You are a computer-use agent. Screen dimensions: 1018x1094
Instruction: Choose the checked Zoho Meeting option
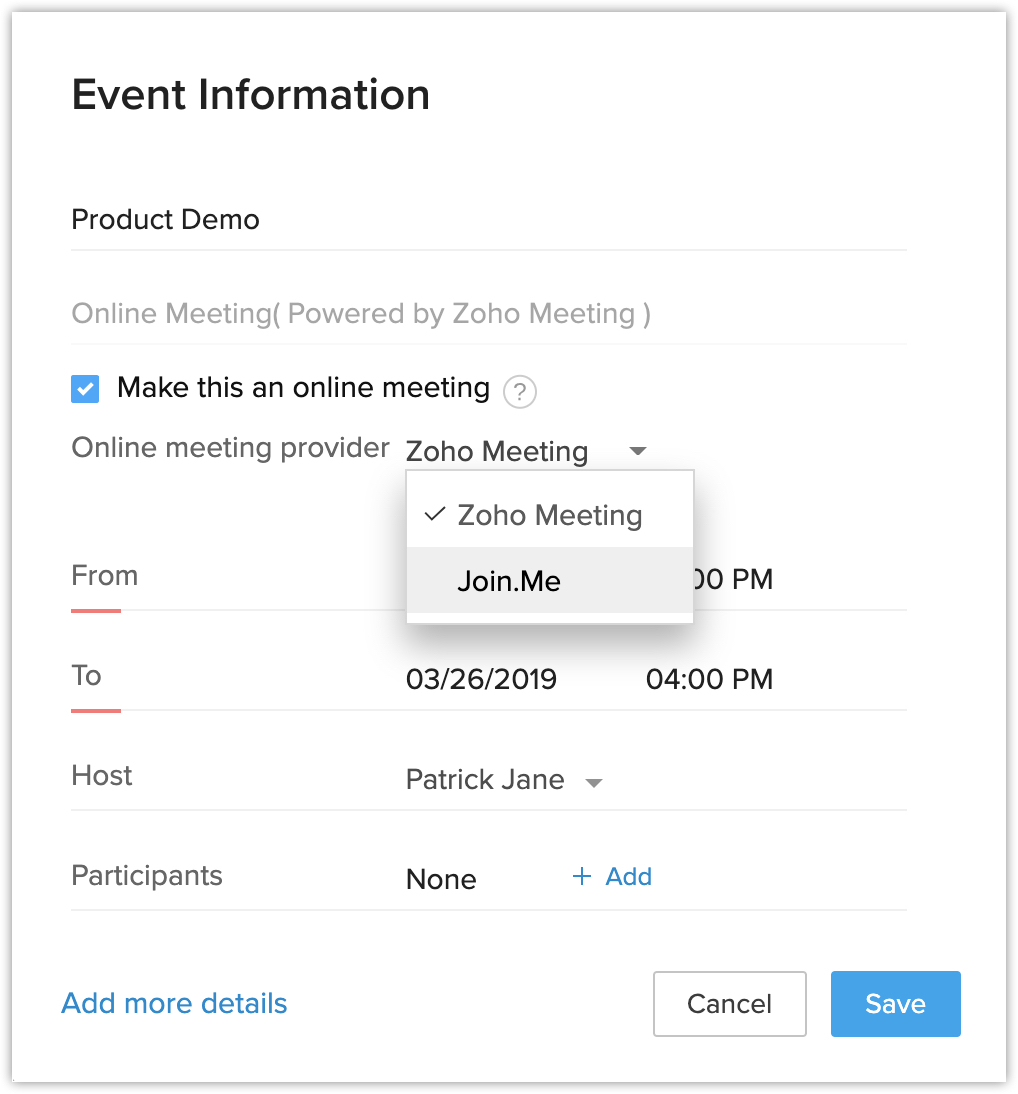coord(549,515)
